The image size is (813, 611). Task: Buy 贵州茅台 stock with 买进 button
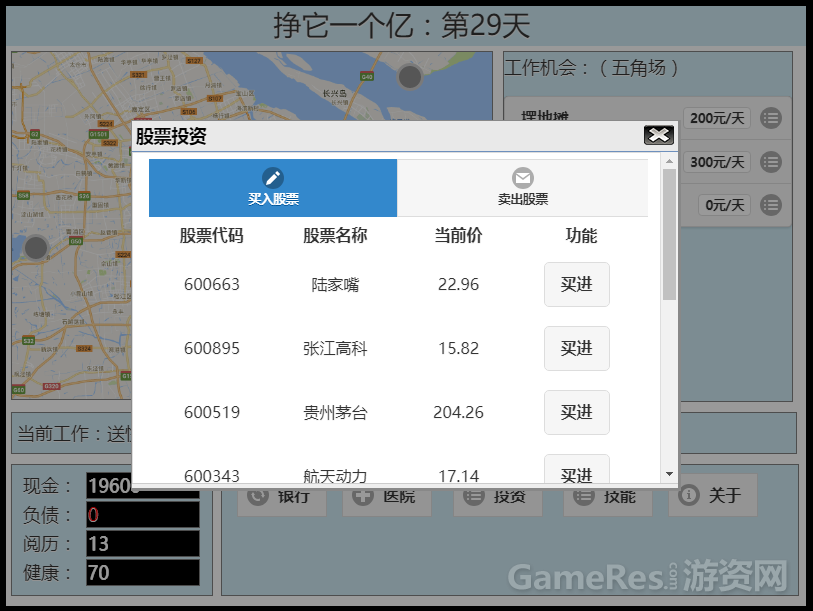[x=576, y=412]
